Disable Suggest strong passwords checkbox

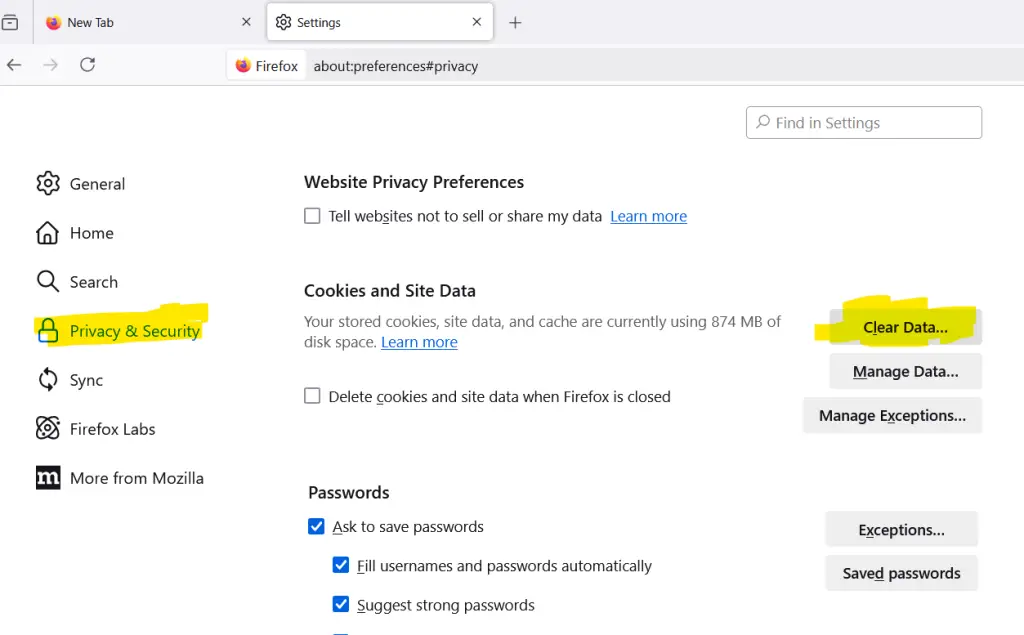point(341,604)
